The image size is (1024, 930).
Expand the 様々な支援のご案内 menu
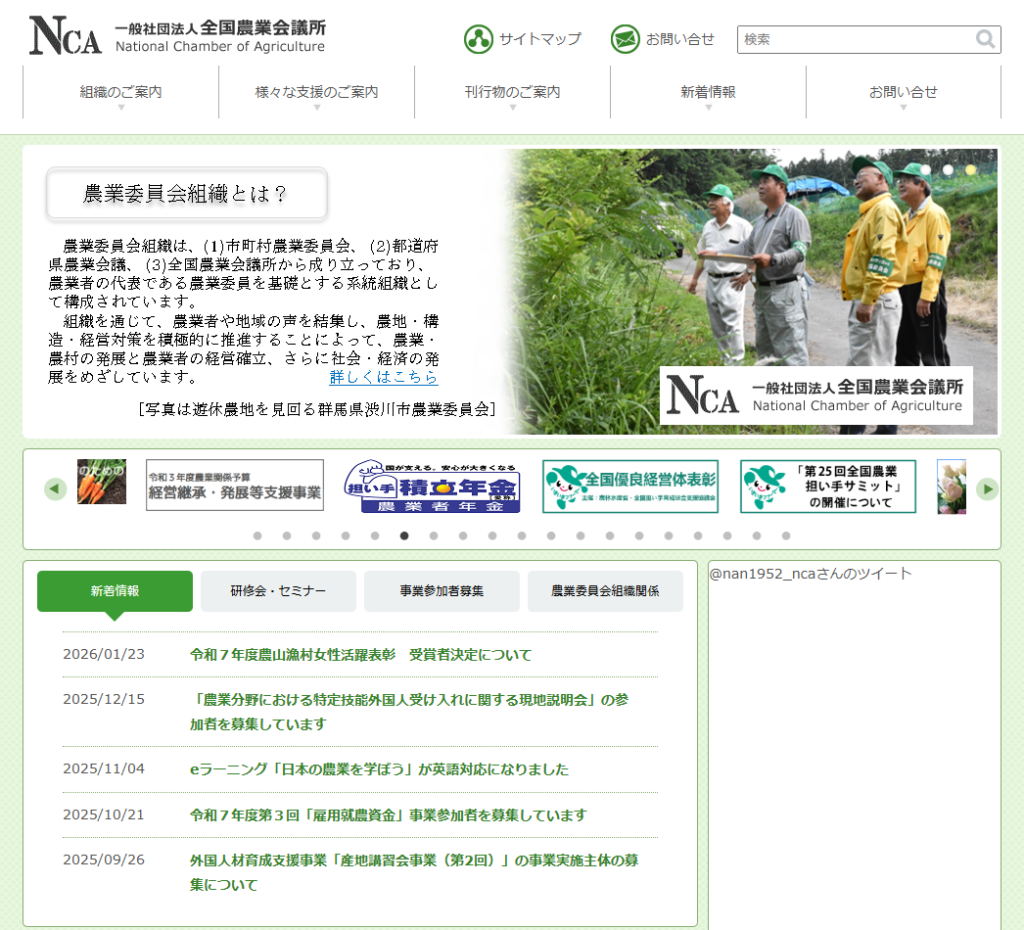316,92
